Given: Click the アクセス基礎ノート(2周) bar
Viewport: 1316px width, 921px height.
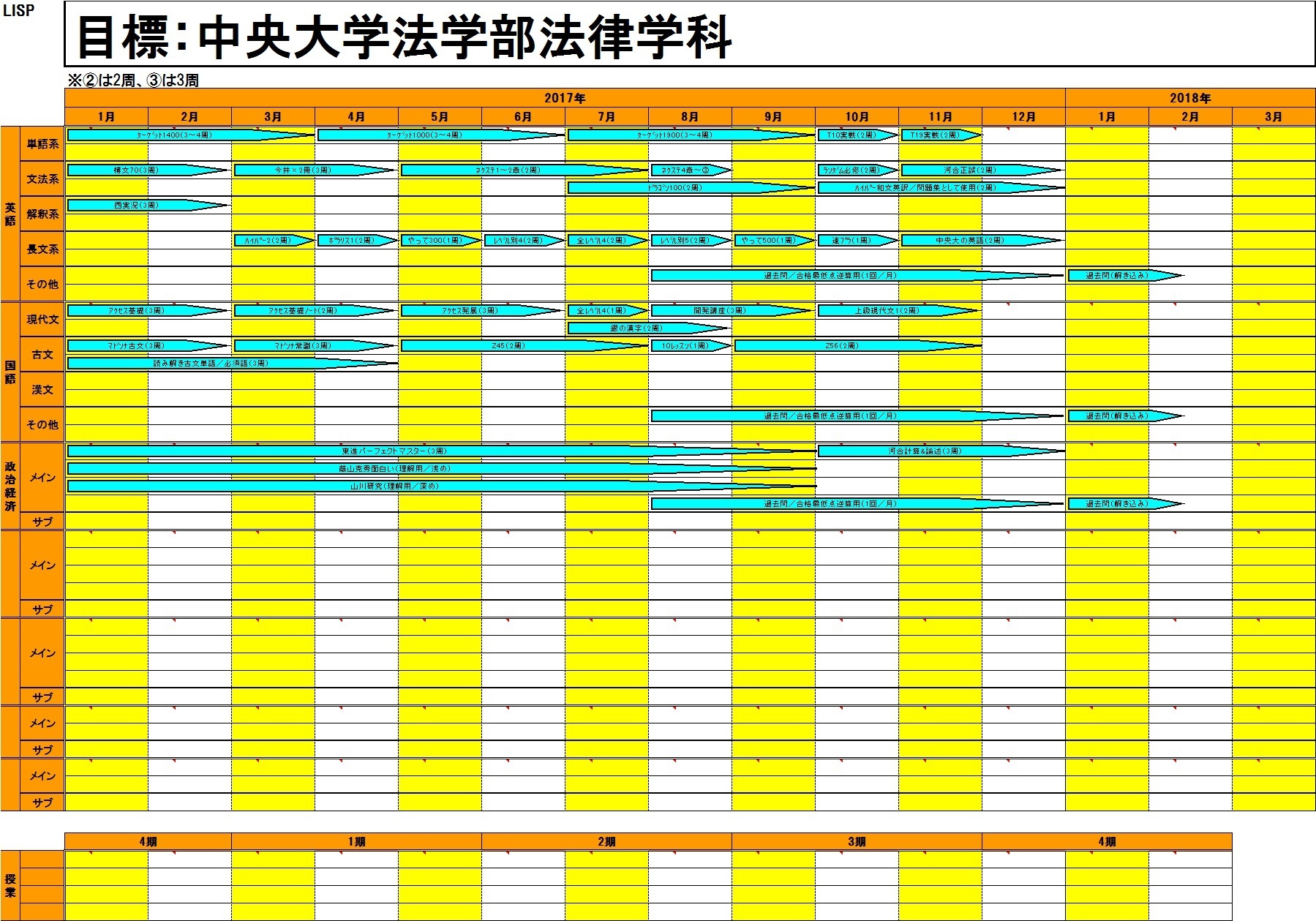Looking at the screenshot, I should [x=315, y=311].
